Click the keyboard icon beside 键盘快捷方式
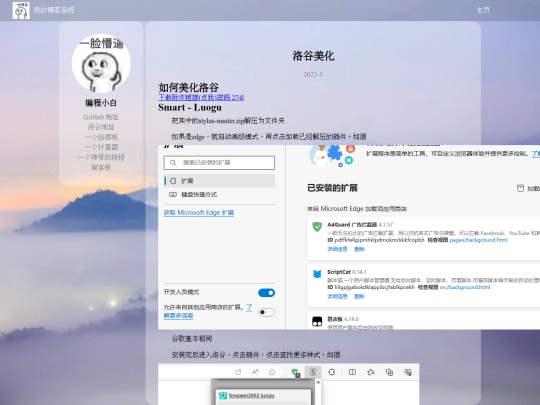 173,195
